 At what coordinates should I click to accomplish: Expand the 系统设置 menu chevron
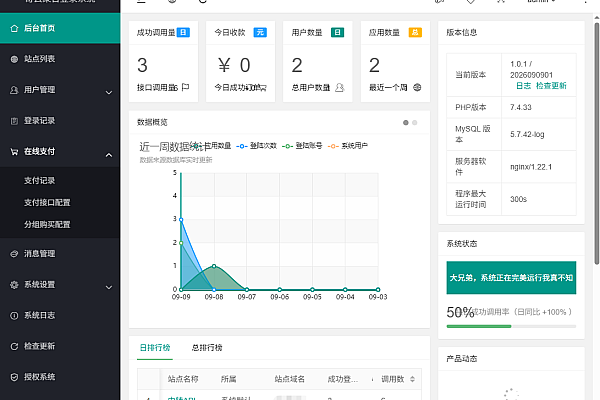[x=109, y=287]
